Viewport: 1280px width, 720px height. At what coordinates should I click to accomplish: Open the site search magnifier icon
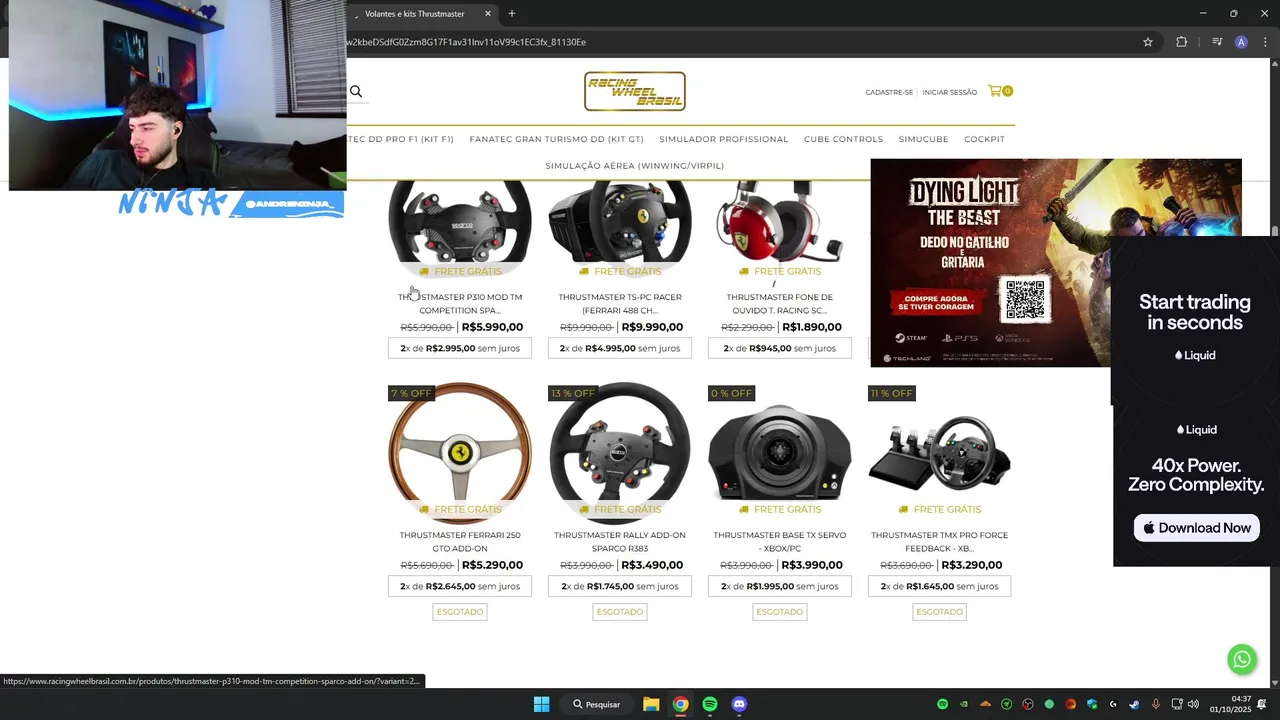tap(355, 92)
